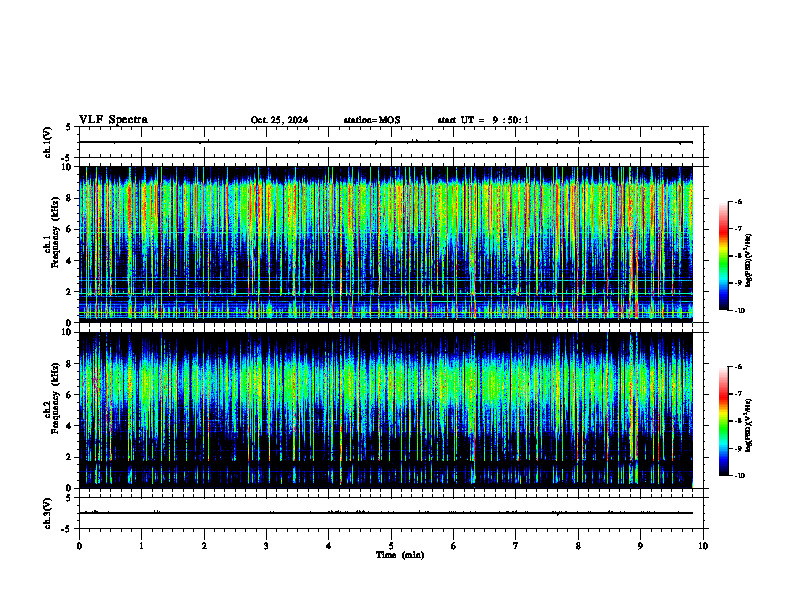Image resolution: width=792 pixels, height=612 pixels.
Task: Click time axis tick label "3"
Action: [266, 546]
